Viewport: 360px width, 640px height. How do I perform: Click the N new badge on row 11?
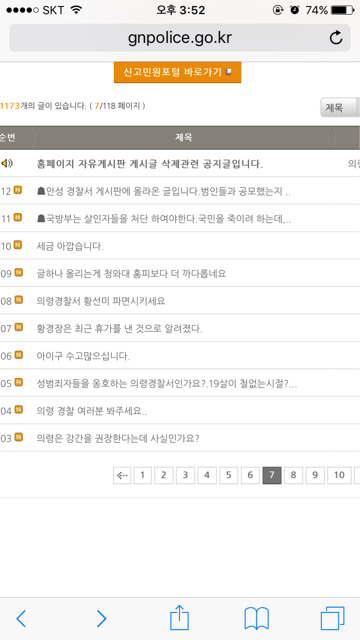point(18,217)
